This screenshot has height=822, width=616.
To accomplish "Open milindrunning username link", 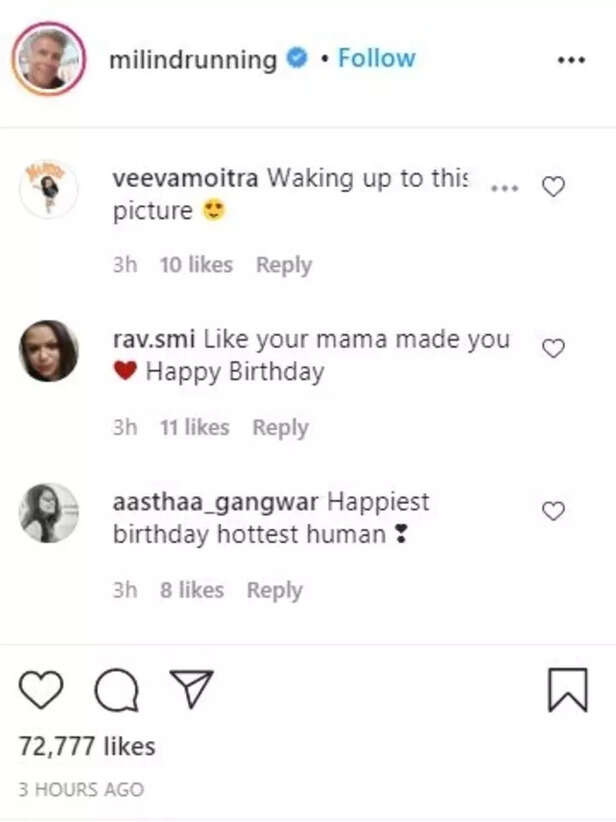I will point(193,59).
